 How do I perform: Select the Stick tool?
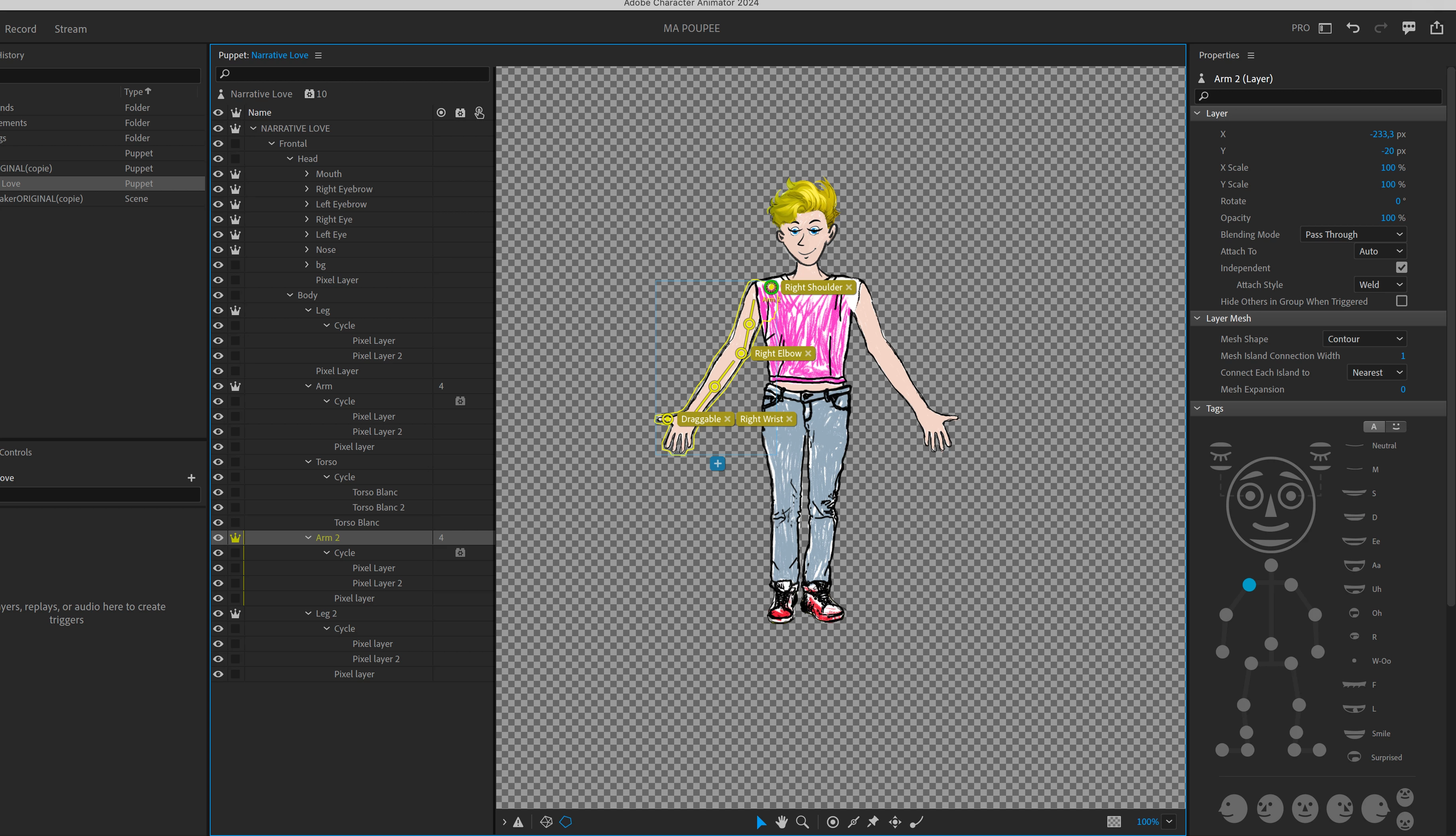[854, 822]
